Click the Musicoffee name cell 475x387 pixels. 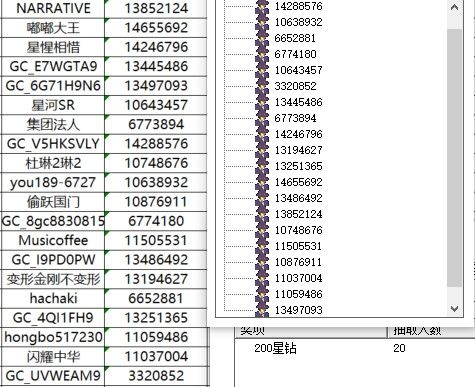[53, 241]
